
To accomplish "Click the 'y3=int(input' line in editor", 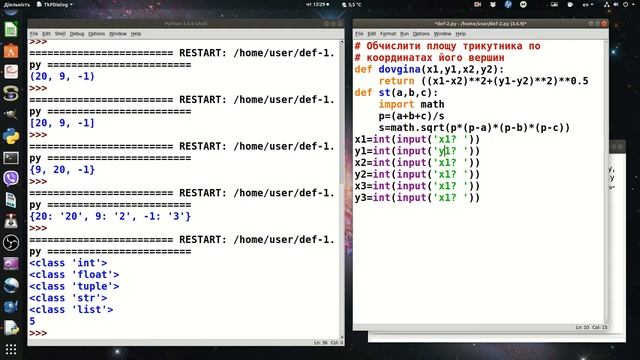I will 417,198.
